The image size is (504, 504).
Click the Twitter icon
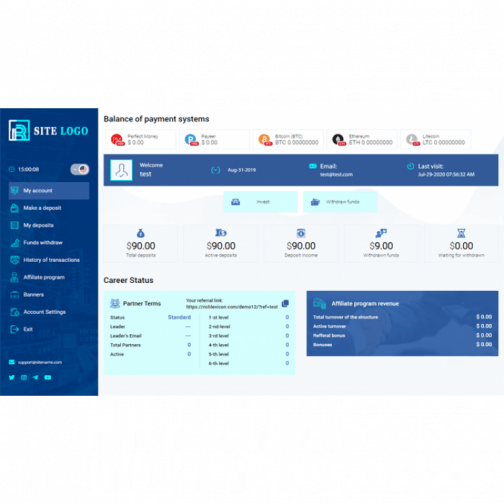coord(12,377)
